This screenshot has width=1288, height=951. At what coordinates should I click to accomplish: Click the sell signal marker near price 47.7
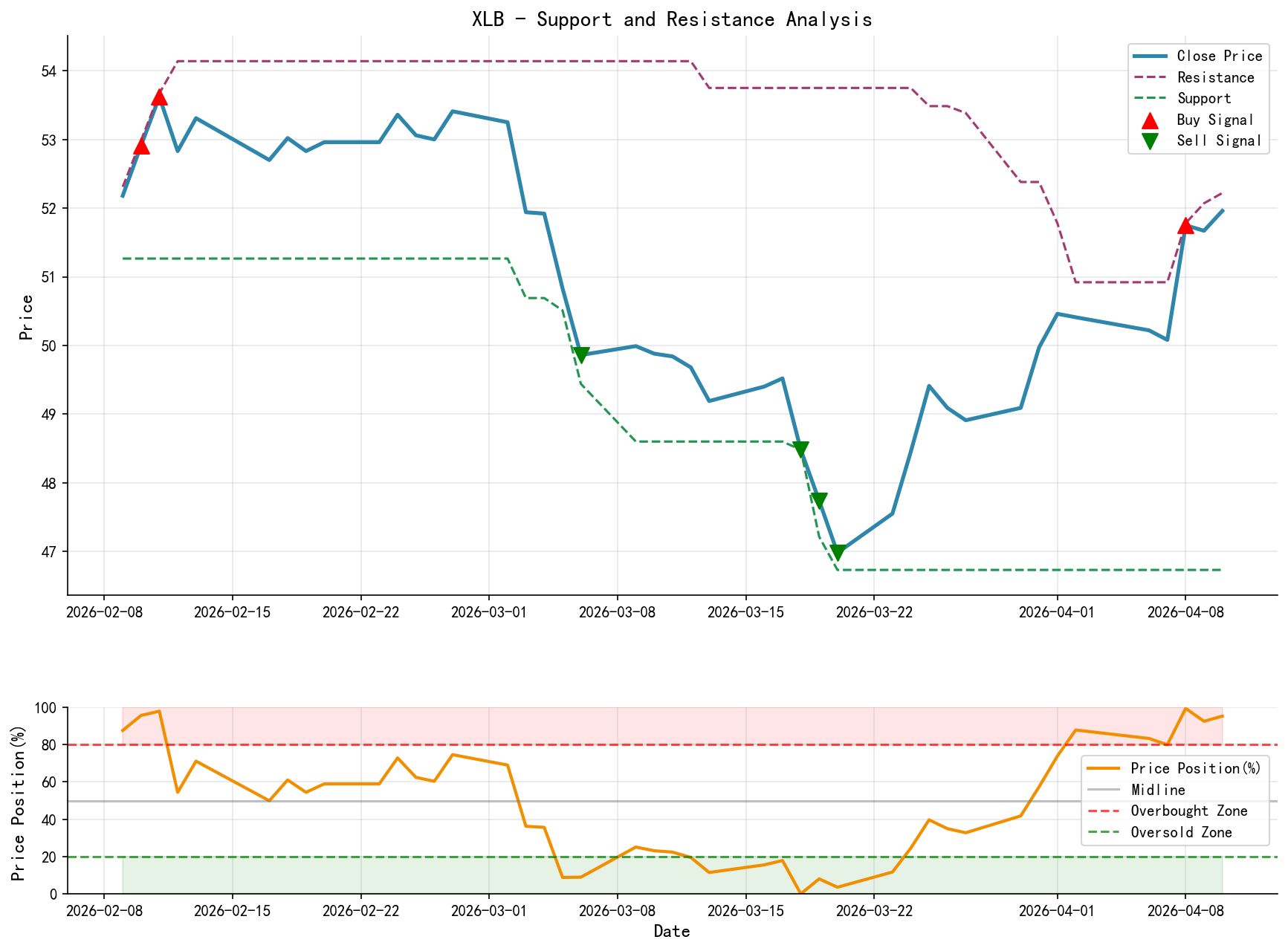[819, 501]
